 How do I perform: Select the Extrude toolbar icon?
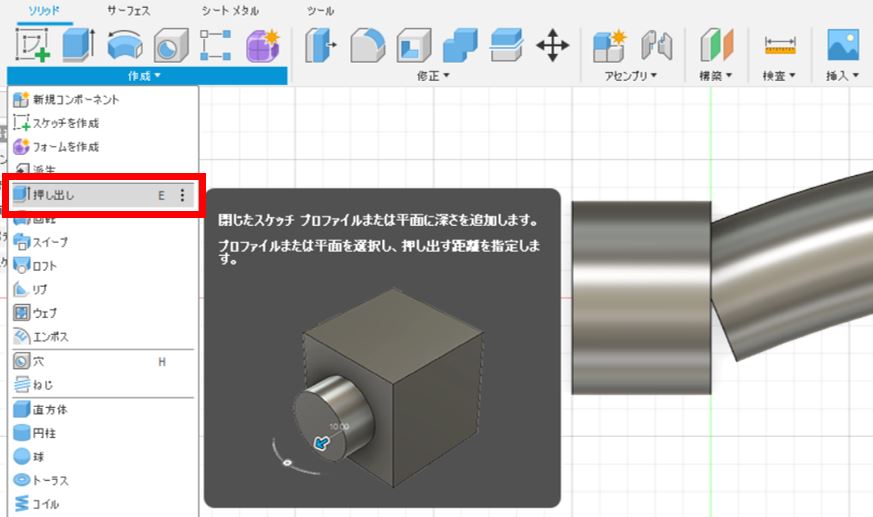(79, 45)
